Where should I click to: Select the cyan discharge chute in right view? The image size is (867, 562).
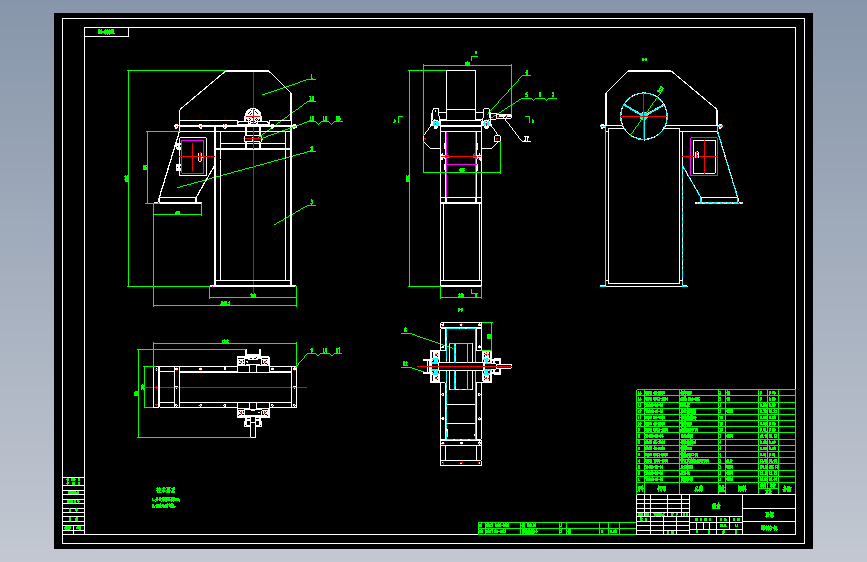(712, 166)
